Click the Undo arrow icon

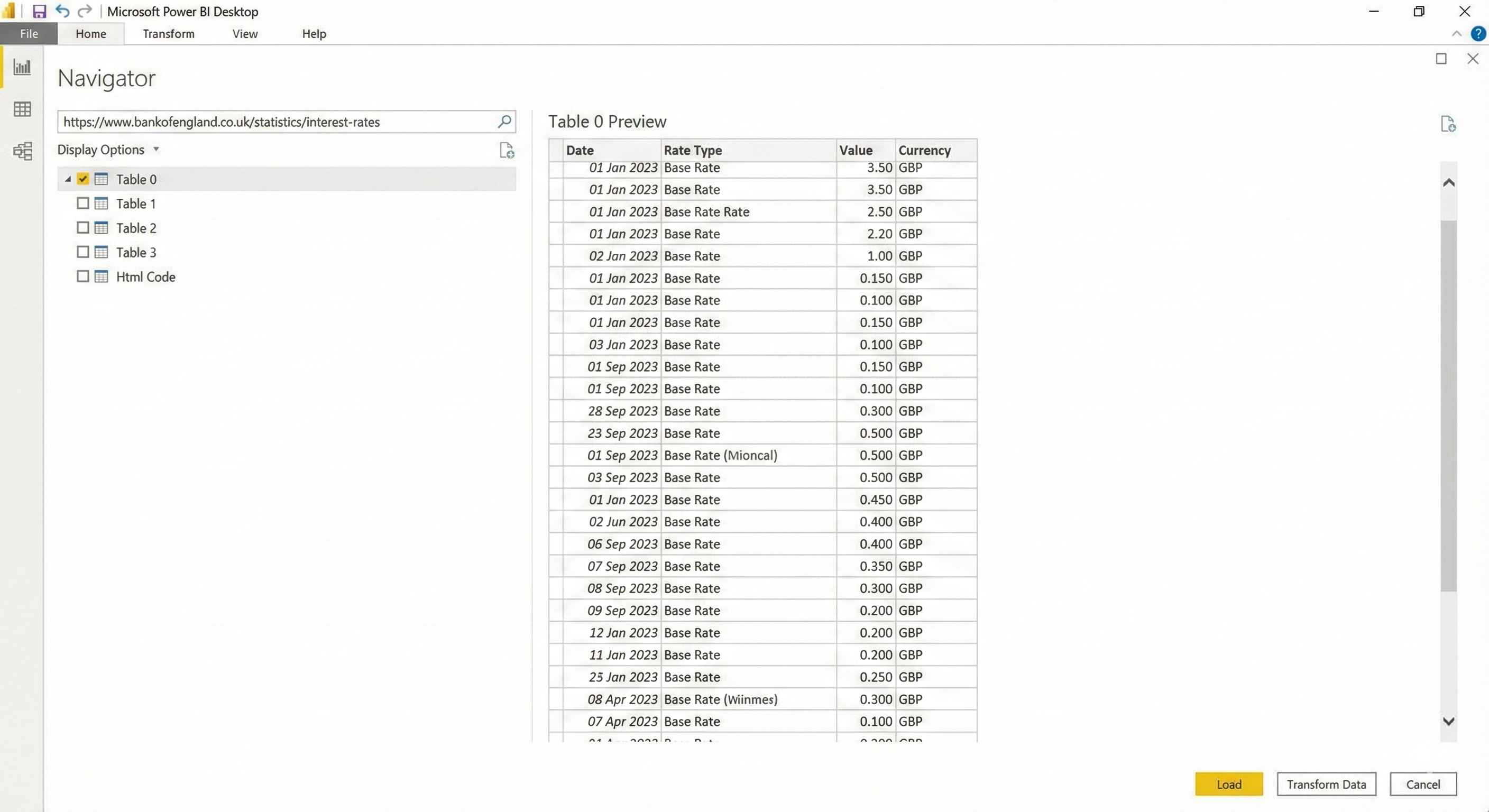[x=62, y=12]
